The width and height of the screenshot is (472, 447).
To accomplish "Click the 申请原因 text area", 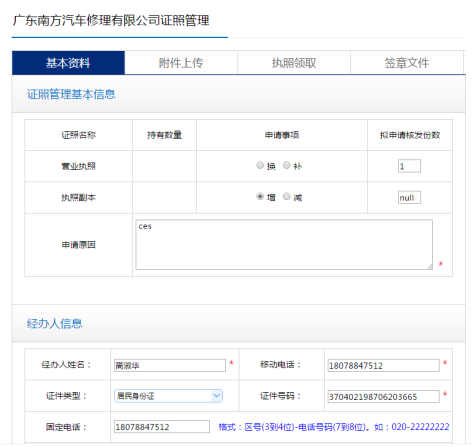I will pos(284,244).
